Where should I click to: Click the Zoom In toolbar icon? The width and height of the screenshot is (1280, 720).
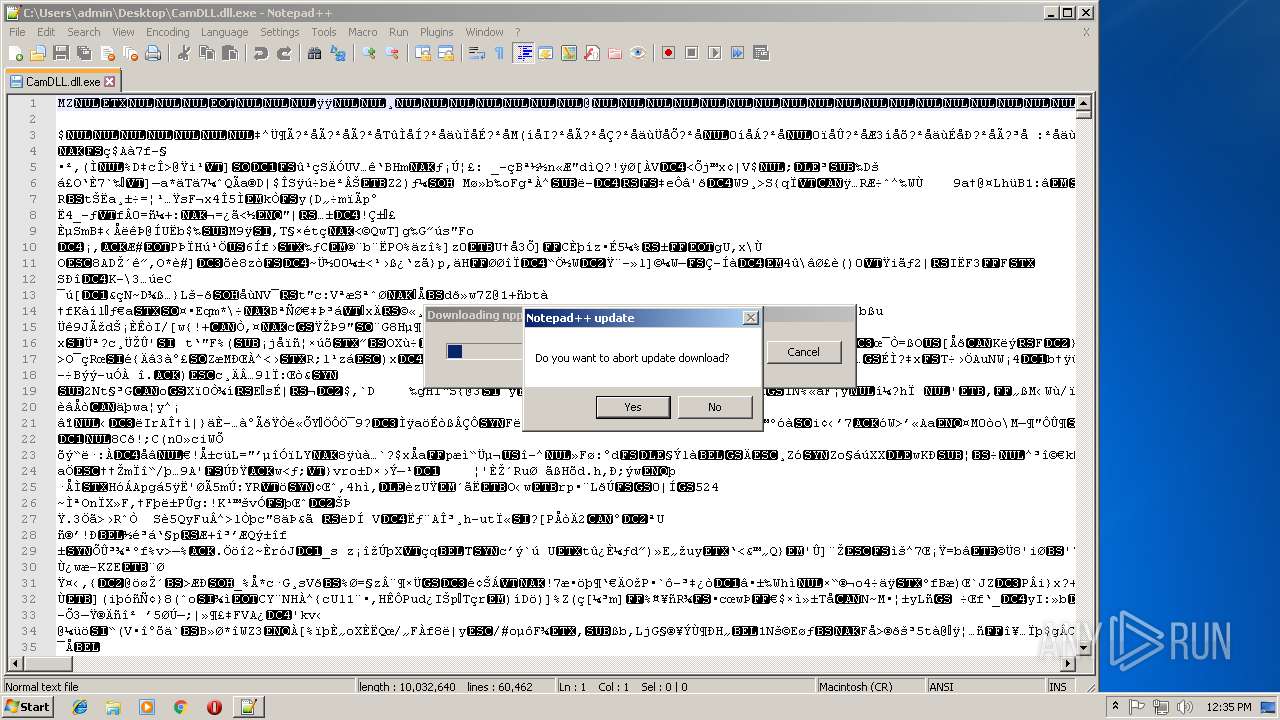tap(369, 53)
